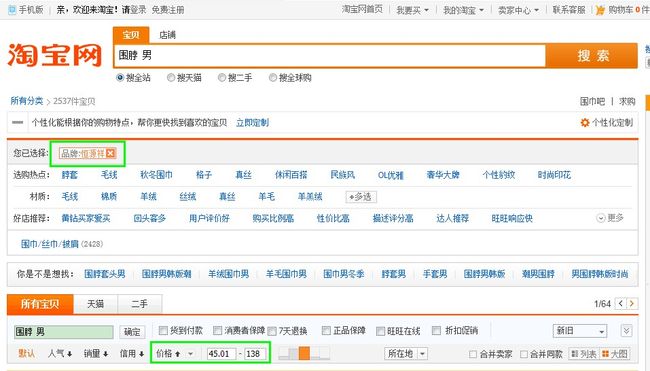Open the 立即定制 link
The width and height of the screenshot is (650, 371).
point(252,123)
